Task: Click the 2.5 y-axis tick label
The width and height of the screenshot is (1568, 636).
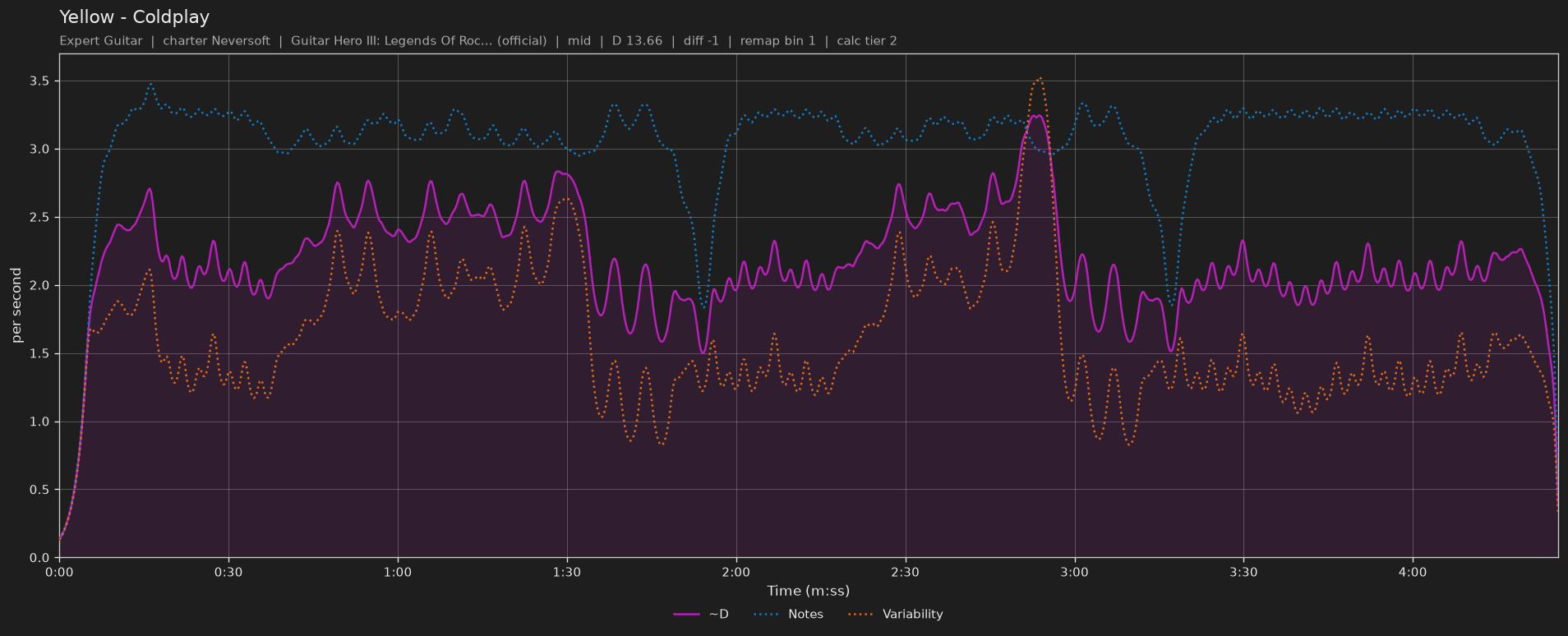Action: (x=39, y=218)
